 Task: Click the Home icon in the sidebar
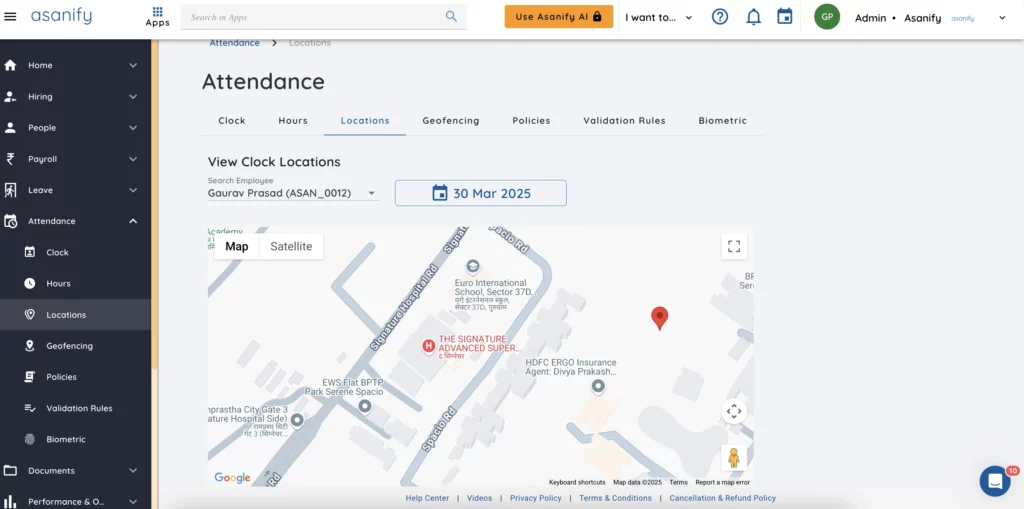tap(10, 65)
